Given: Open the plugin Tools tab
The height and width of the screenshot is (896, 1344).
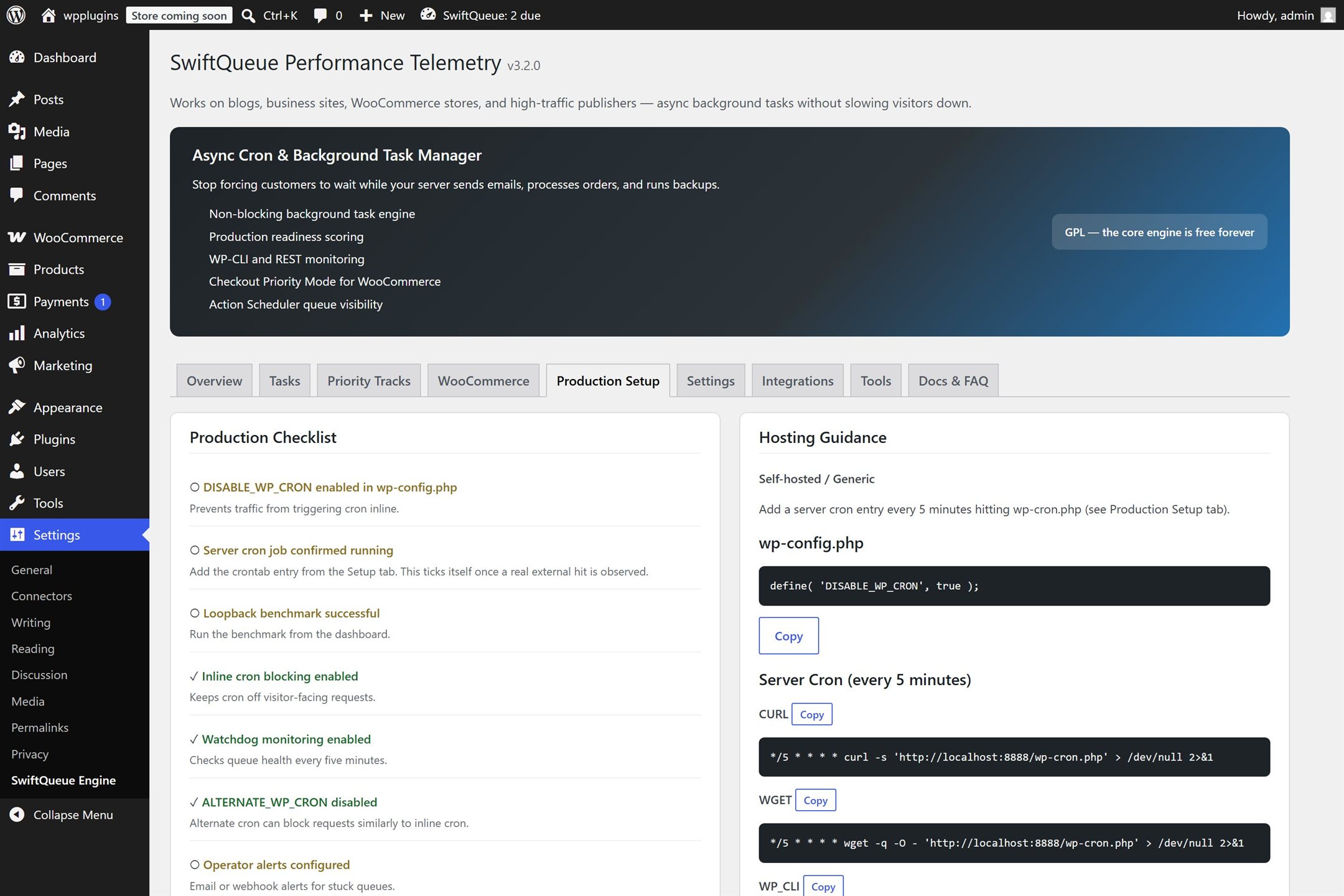Looking at the screenshot, I should (x=875, y=381).
